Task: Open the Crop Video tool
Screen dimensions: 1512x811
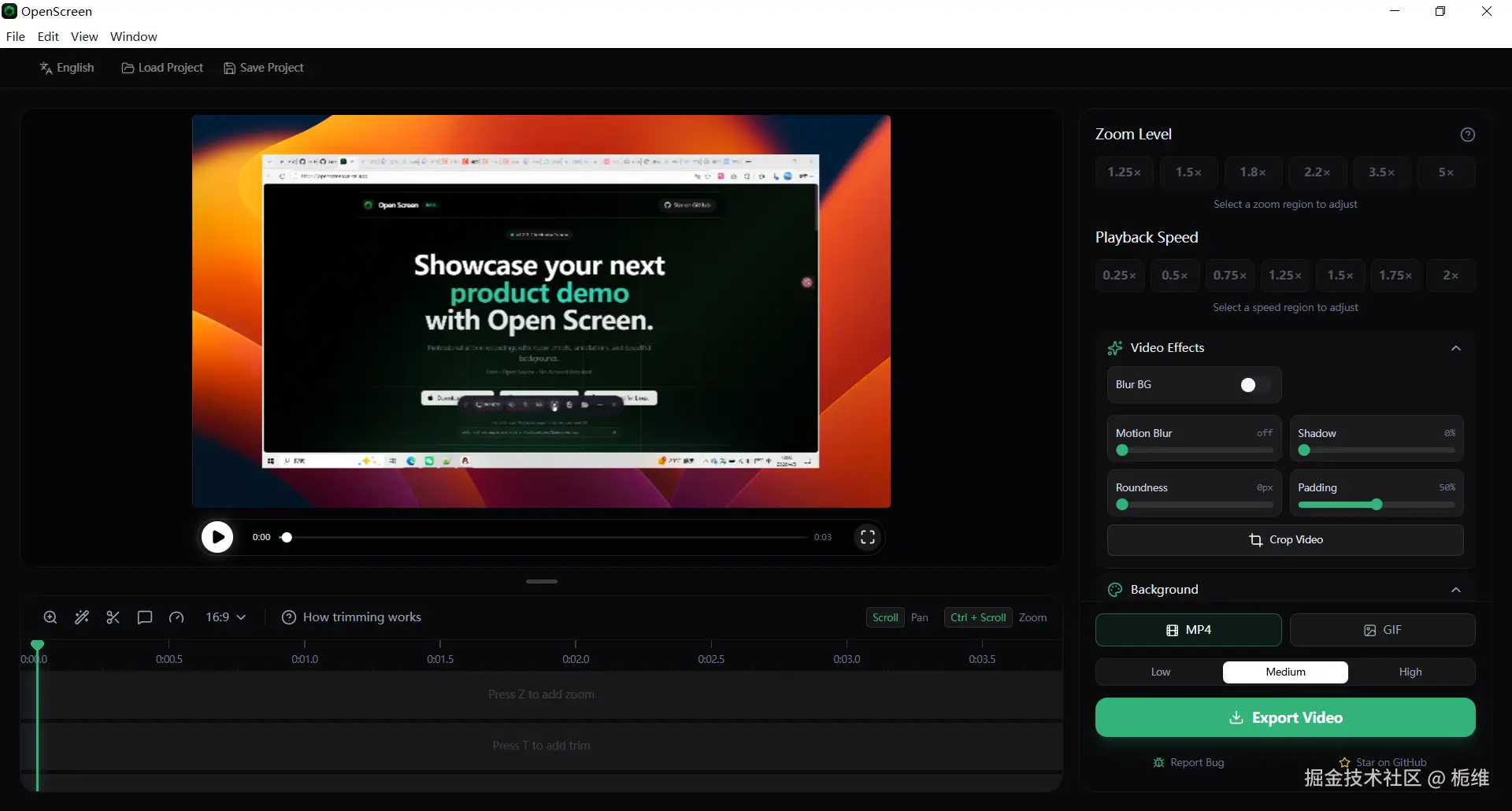Action: 1285,540
